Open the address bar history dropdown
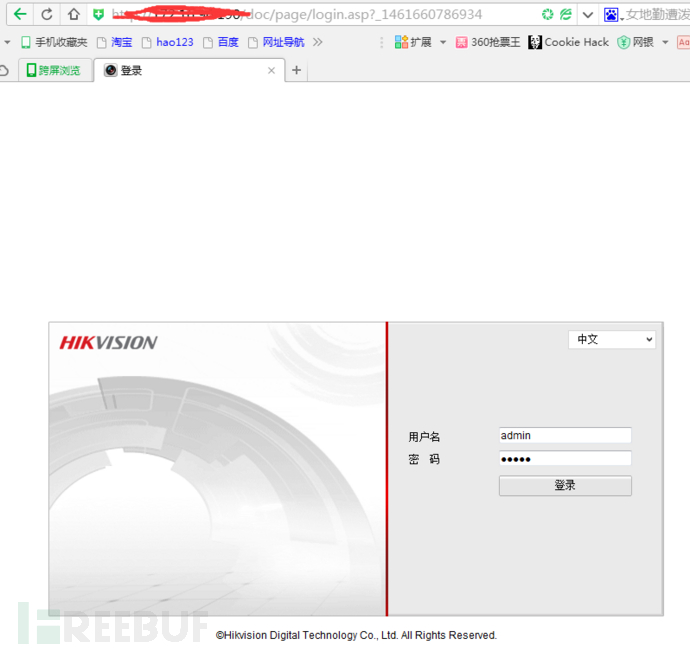This screenshot has height=651, width=690. pos(587,15)
